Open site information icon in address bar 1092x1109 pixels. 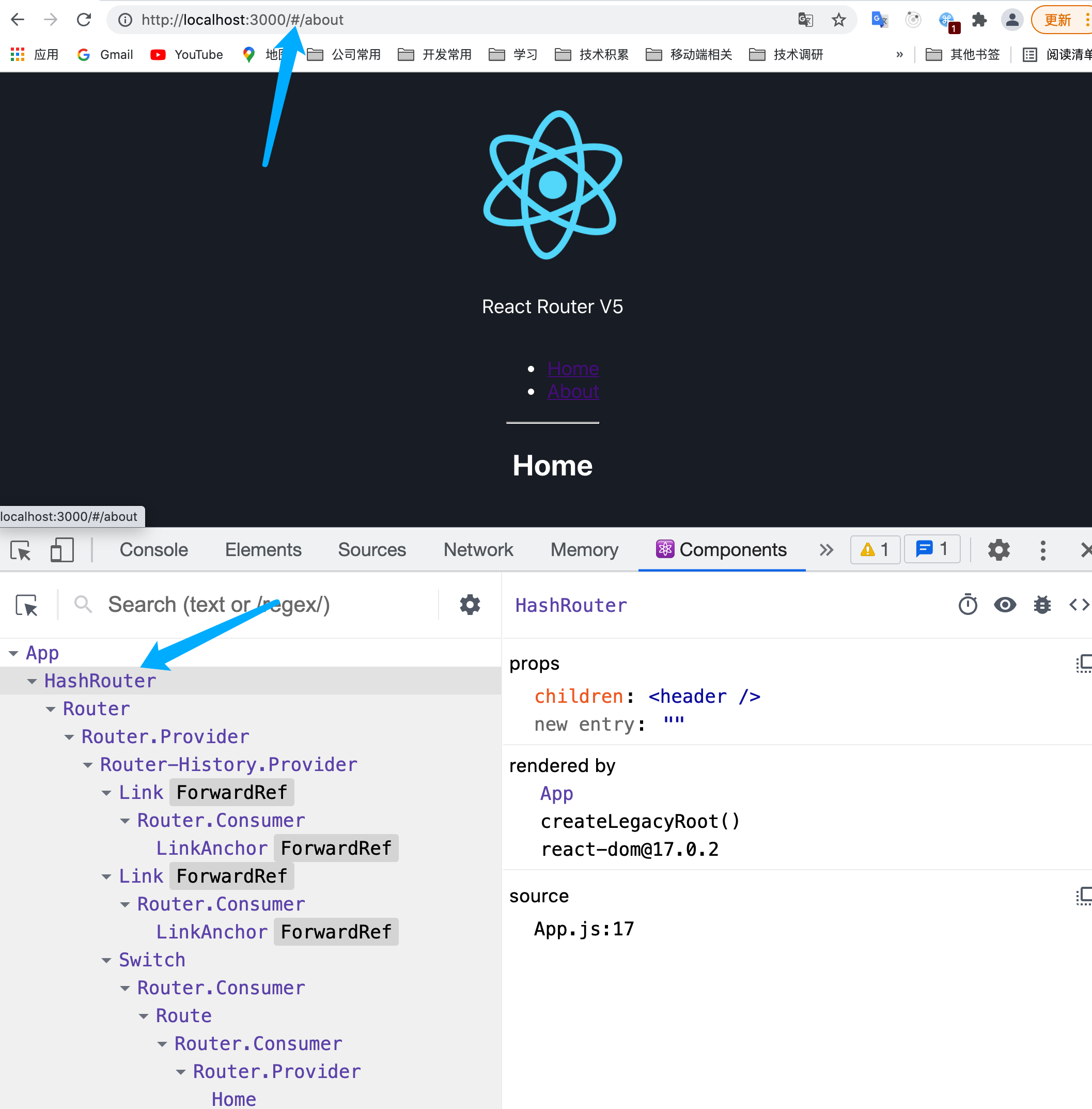click(x=125, y=20)
